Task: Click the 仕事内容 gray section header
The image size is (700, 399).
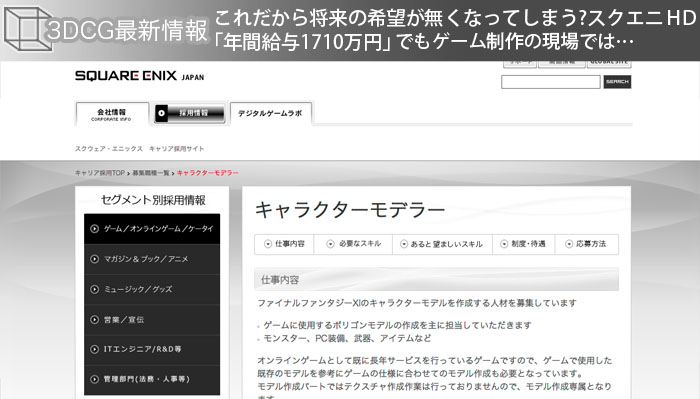Action: (437, 280)
